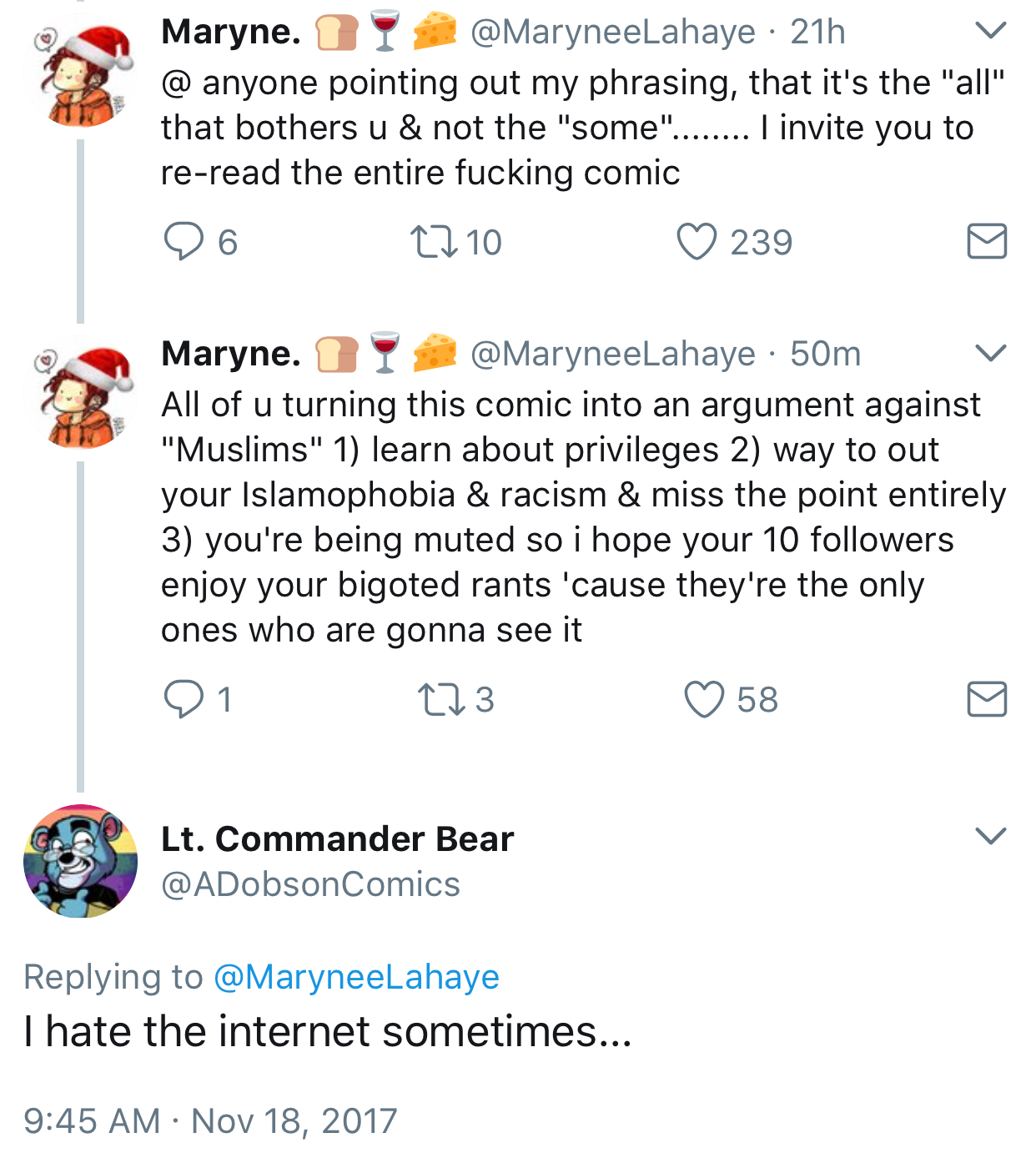
Task: Open options chevron on the 21h tweet
Action: tap(990, 31)
